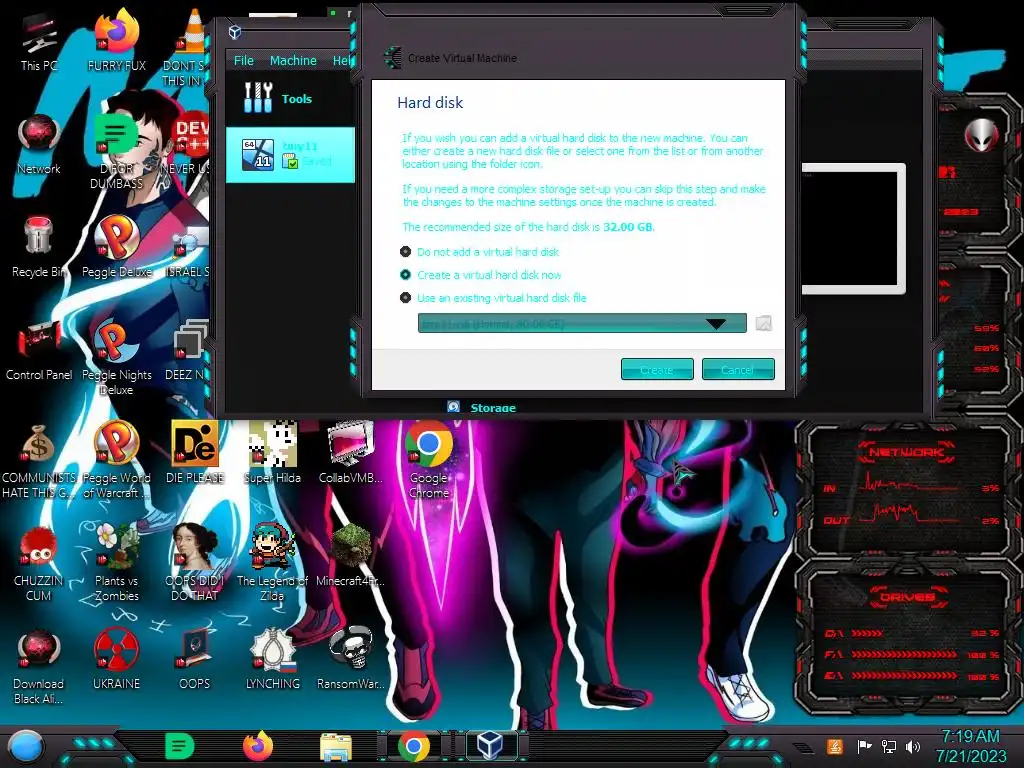
Task: Click the volume speaker tray icon
Action: (x=913, y=746)
